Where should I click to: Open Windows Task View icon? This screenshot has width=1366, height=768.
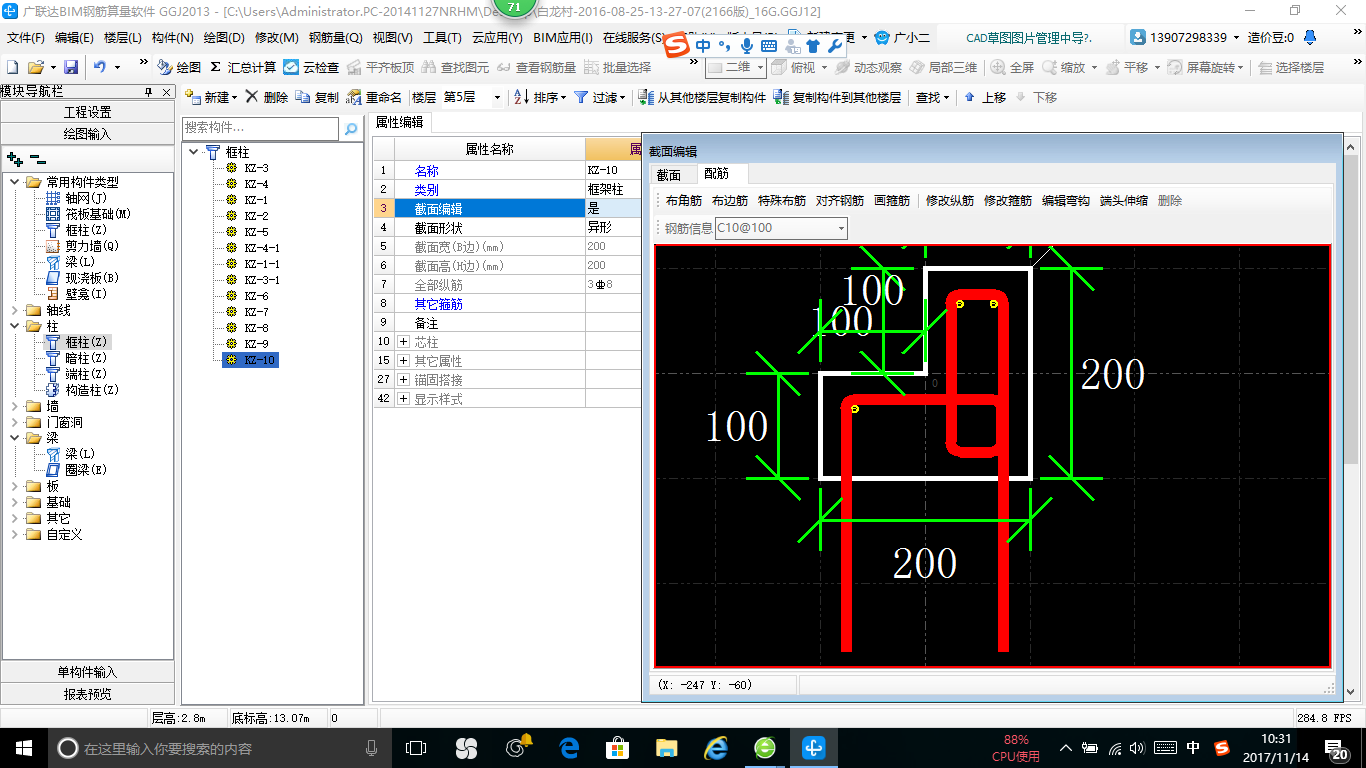click(x=415, y=747)
